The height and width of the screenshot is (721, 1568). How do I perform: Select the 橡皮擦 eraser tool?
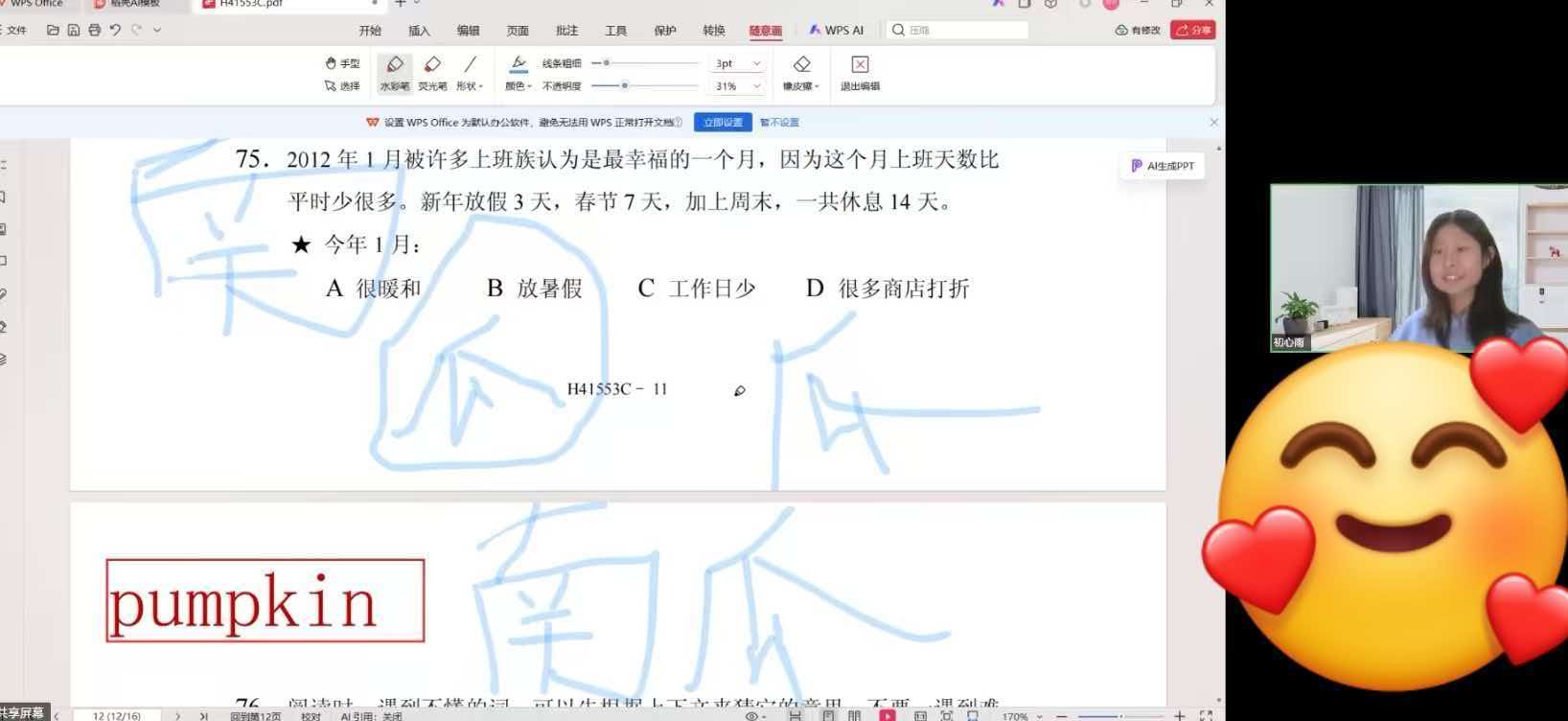(x=801, y=73)
